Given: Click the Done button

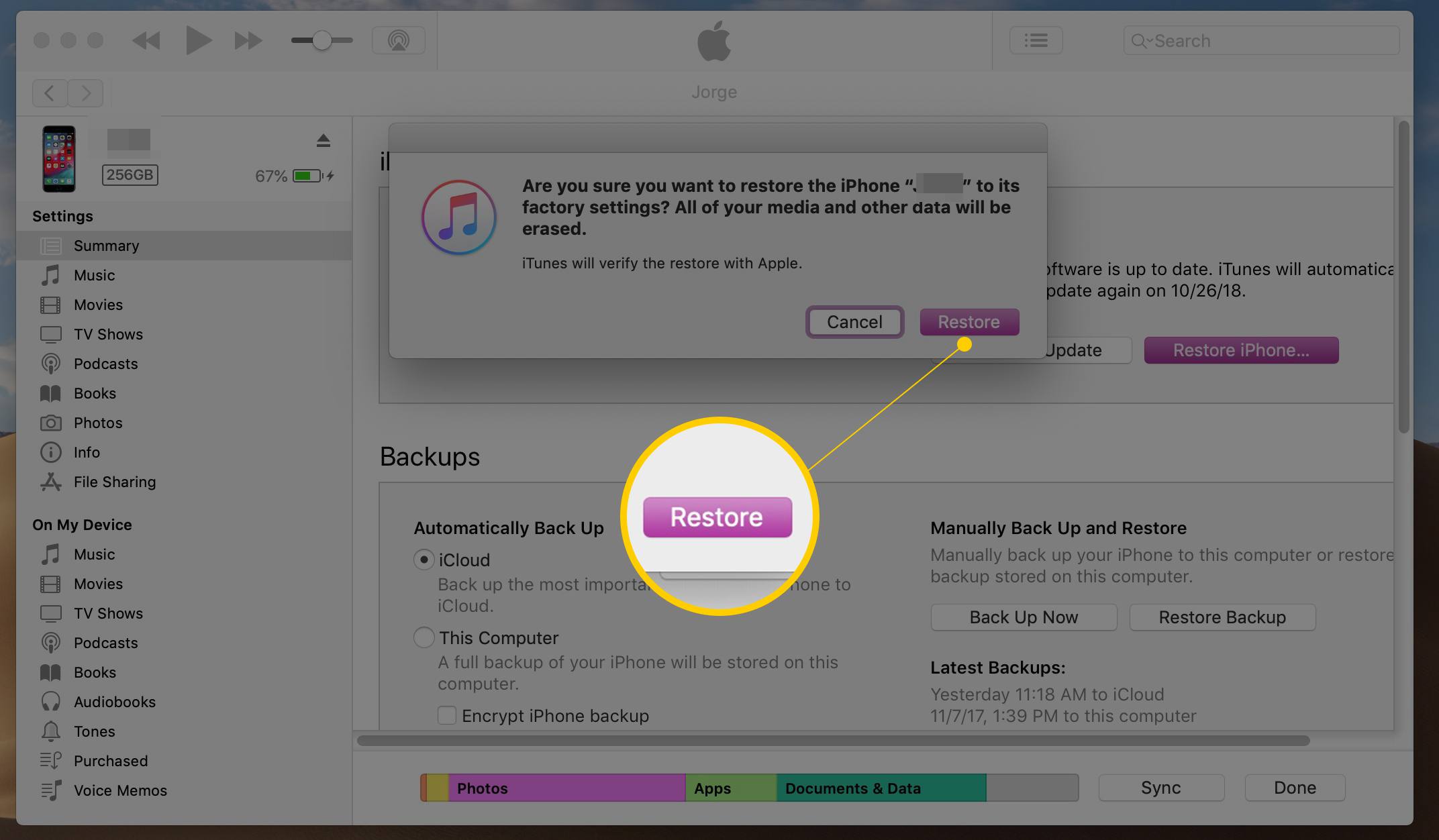Looking at the screenshot, I should (x=1295, y=788).
